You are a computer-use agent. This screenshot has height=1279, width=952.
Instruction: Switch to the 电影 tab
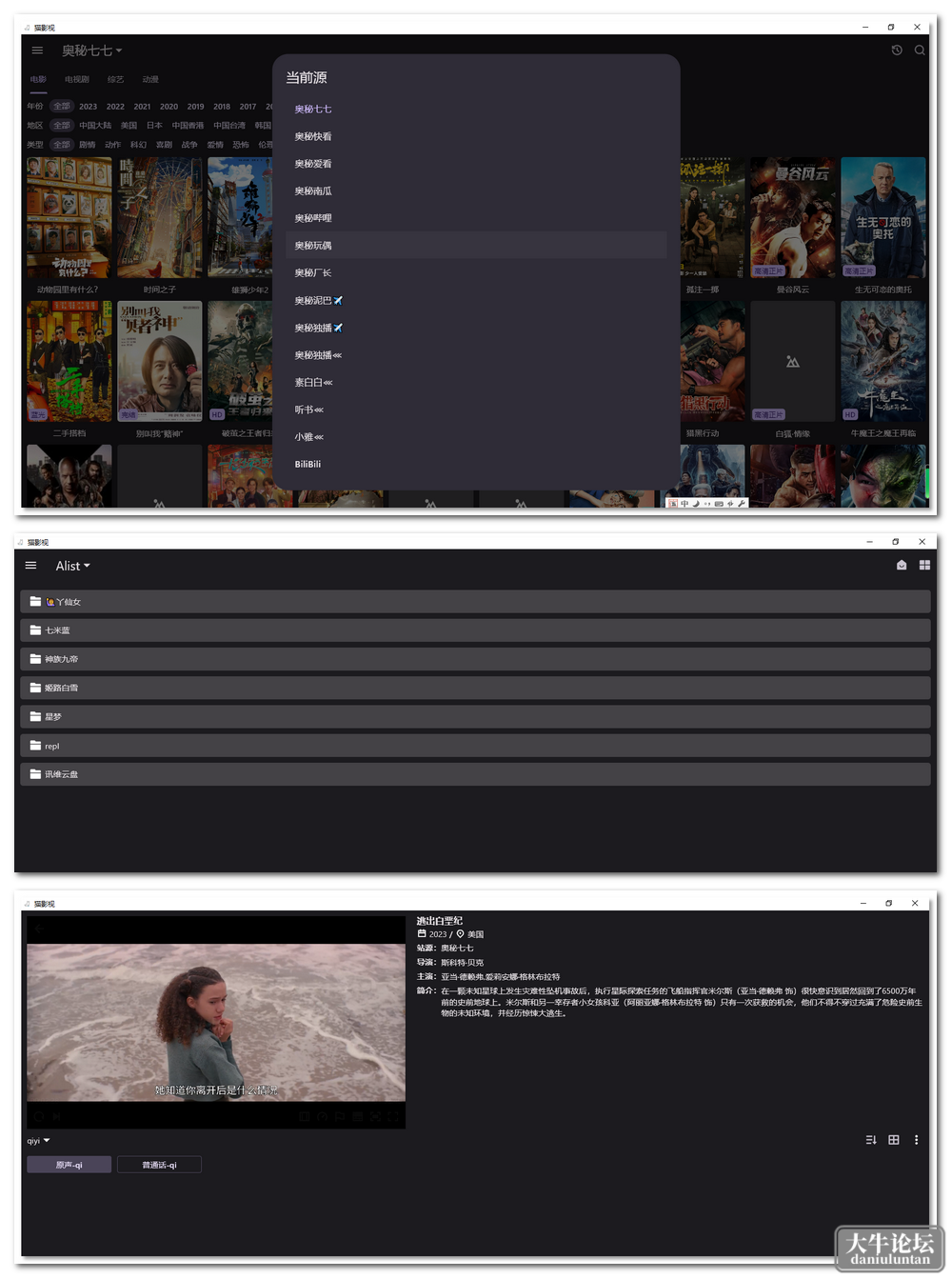[38, 80]
